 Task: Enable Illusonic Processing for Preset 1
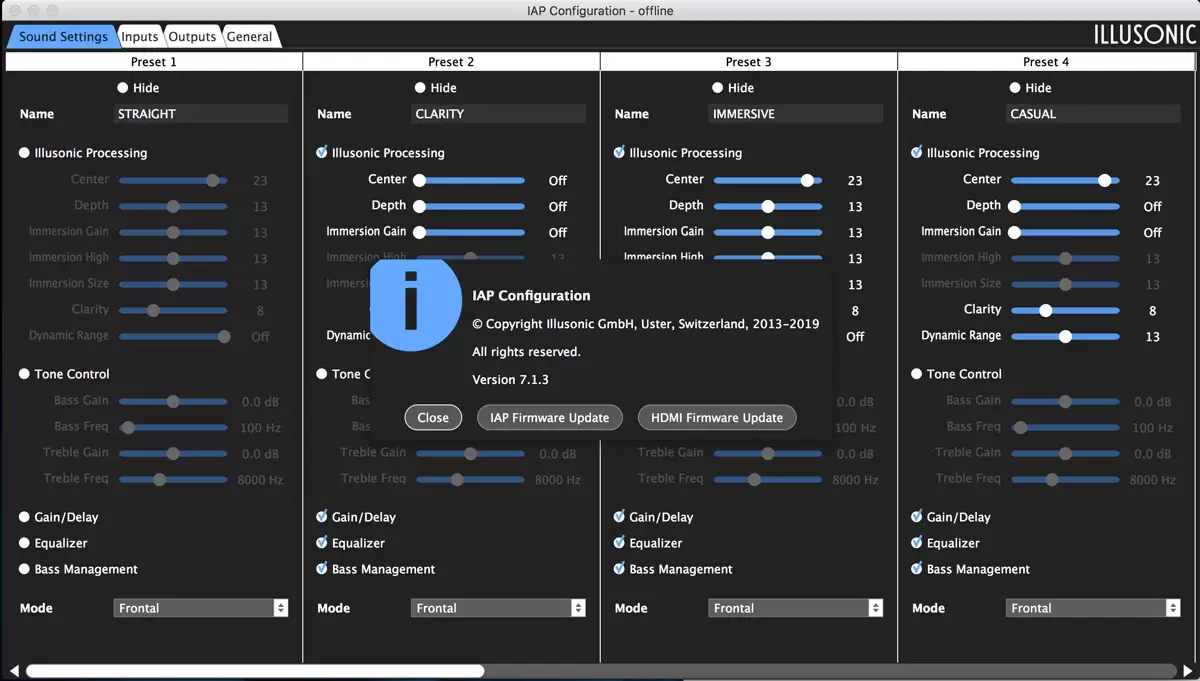(25, 153)
